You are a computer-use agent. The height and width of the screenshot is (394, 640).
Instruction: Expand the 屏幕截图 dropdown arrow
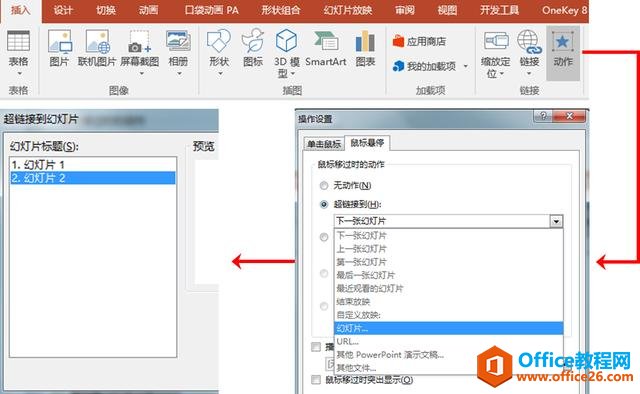point(141,74)
